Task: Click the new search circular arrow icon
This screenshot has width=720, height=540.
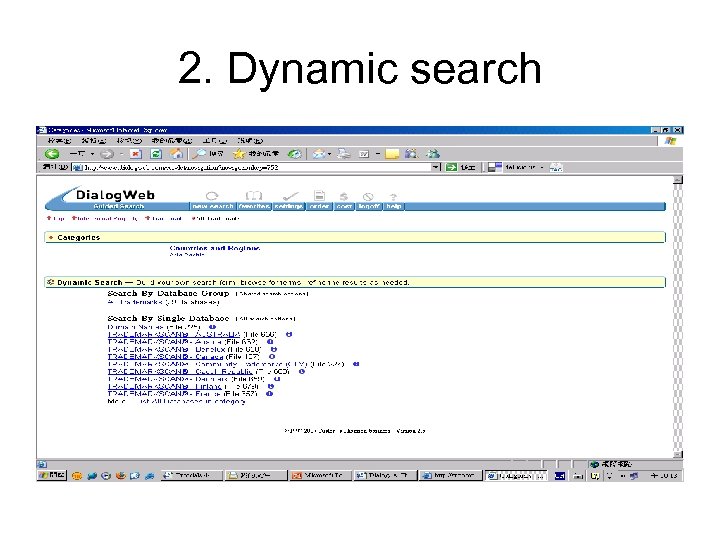Action: [x=212, y=196]
